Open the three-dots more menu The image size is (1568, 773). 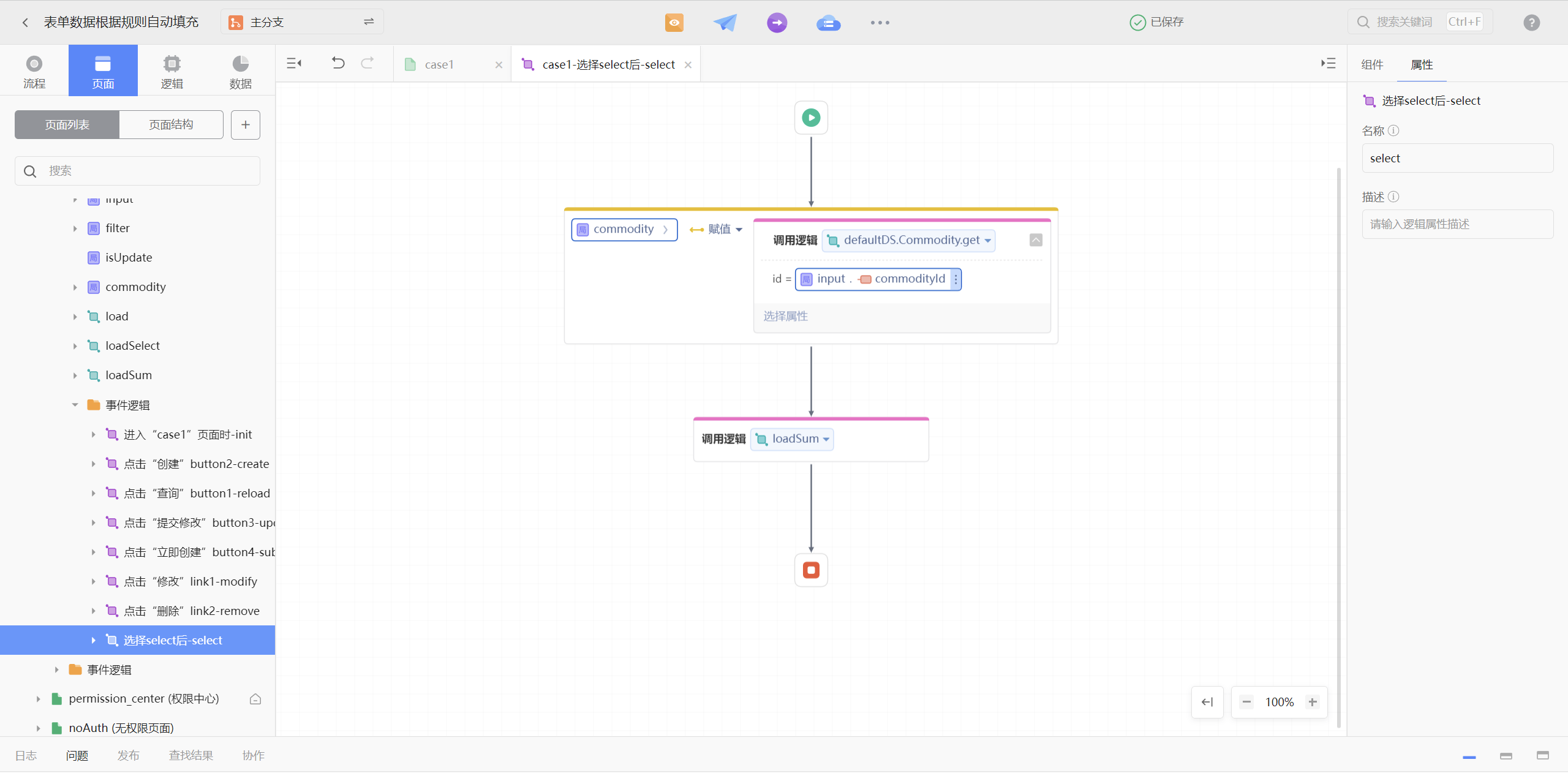(880, 23)
